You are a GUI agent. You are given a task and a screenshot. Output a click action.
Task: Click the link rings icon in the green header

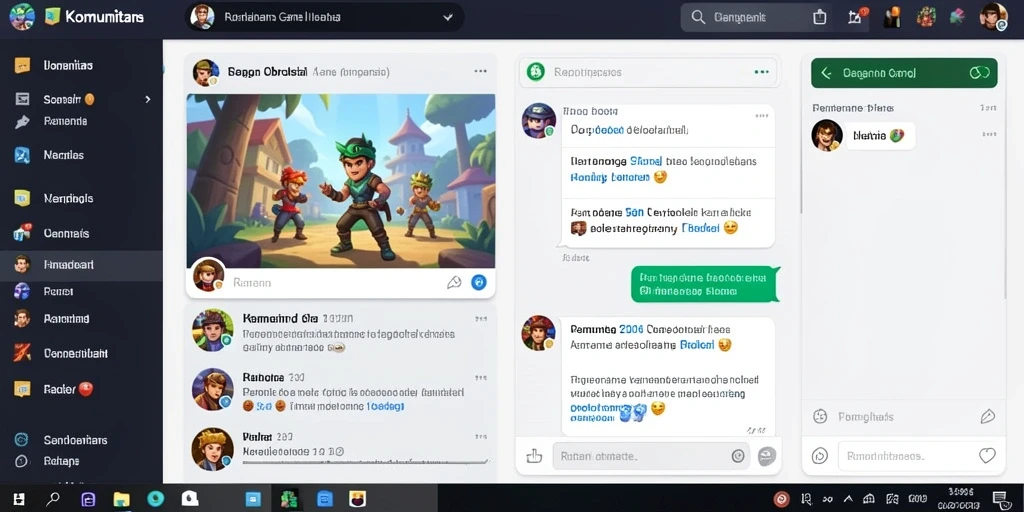(x=980, y=73)
